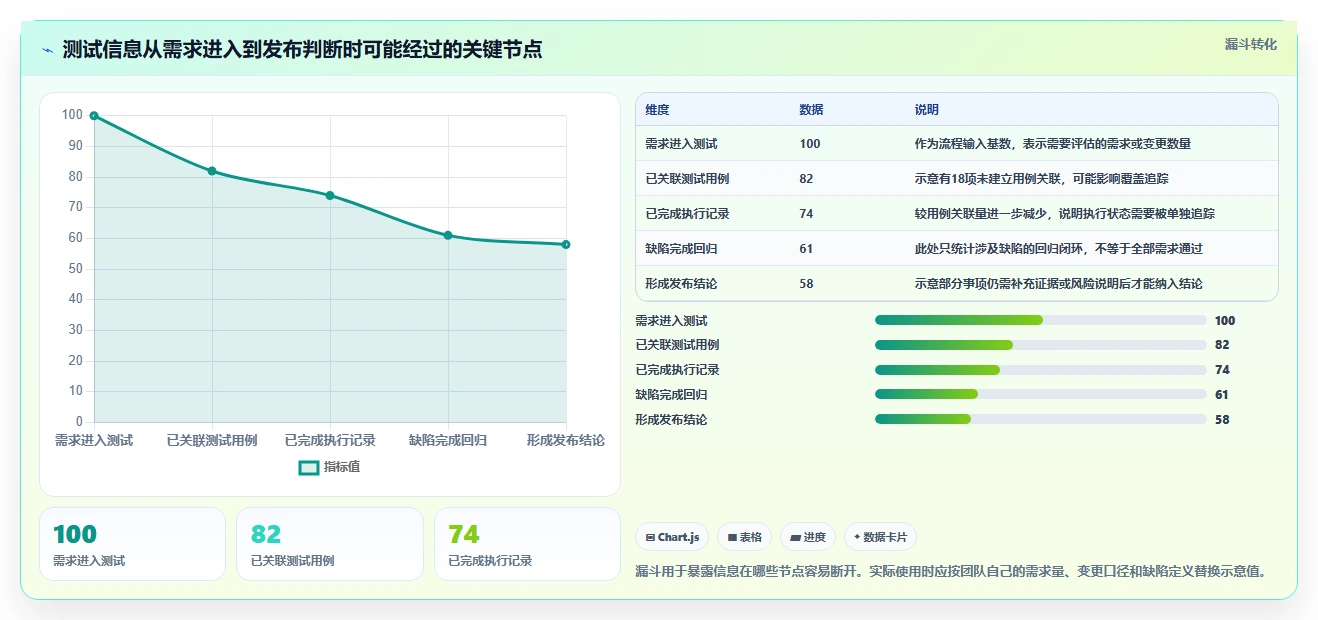Screen dimensions: 1318x620
Task: Click chart data point for 缺陷完成回归
Action: [x=448, y=235]
